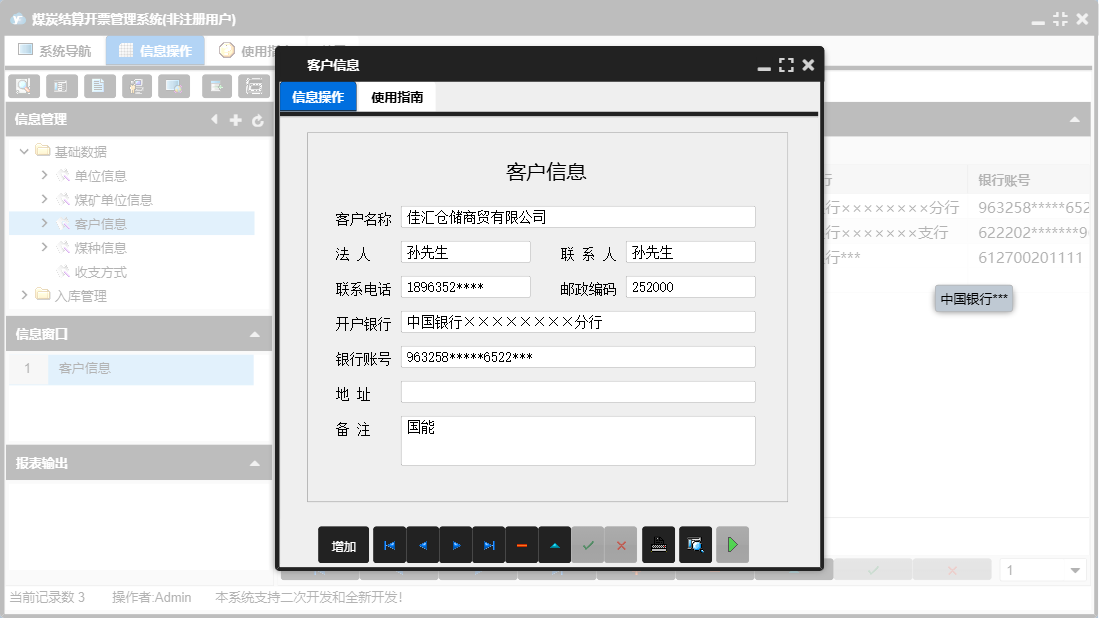The image size is (1099, 618).
Task: Collapse the 信息窗口 panel
Action: pos(254,334)
